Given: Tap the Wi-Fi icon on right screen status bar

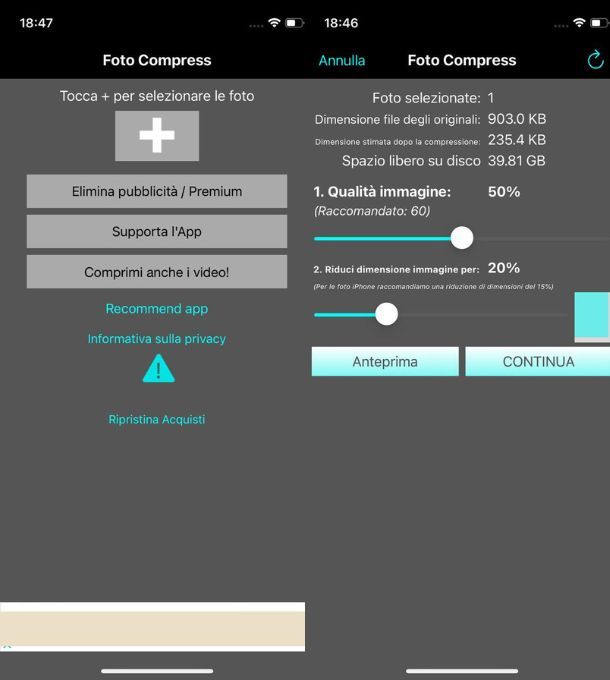Looking at the screenshot, I should point(579,23).
